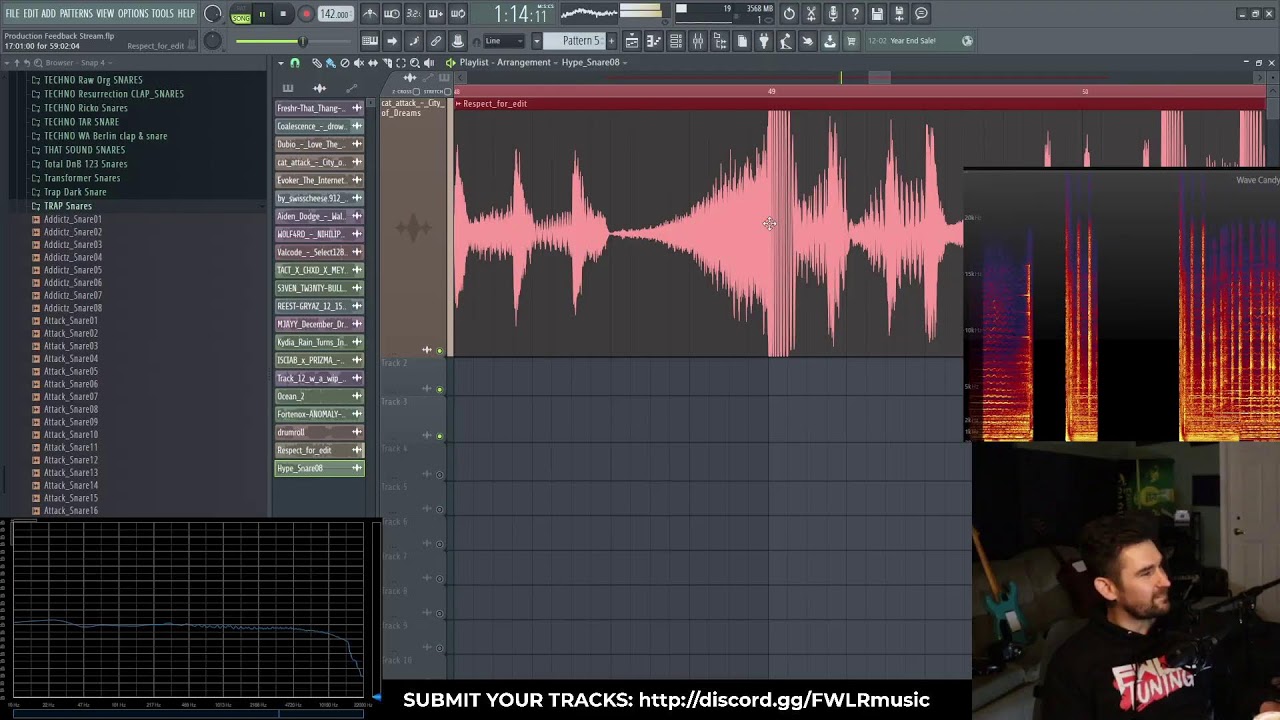
Task: Save project with the floppy disk icon
Action: click(876, 13)
